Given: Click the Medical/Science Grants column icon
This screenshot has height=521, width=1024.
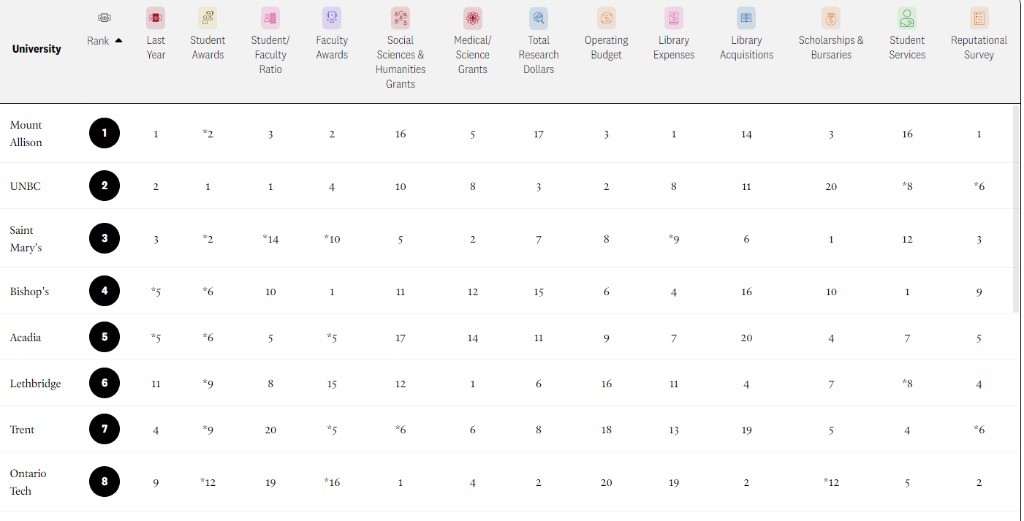Looking at the screenshot, I should click(472, 18).
